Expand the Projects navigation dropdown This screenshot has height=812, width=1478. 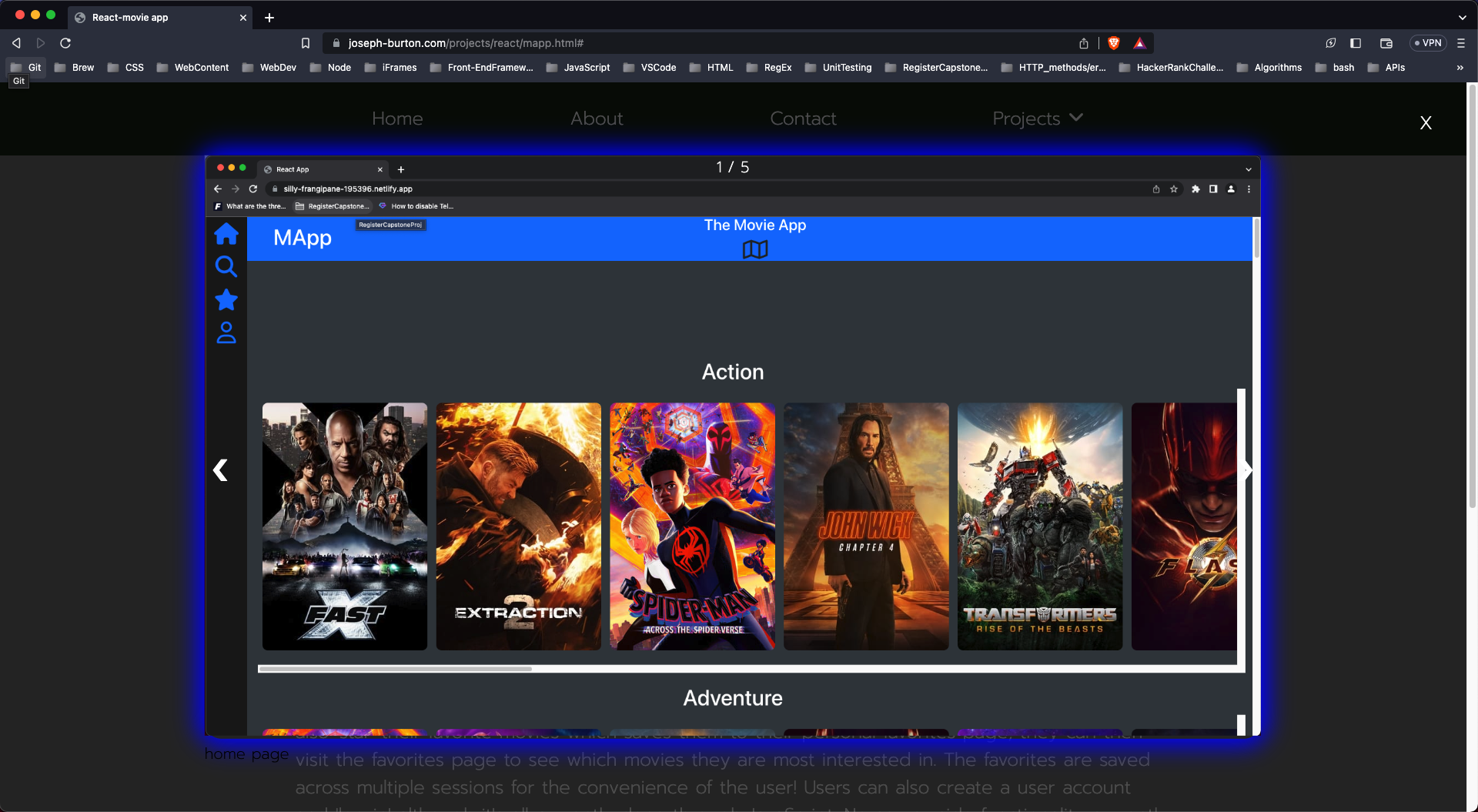point(1037,119)
